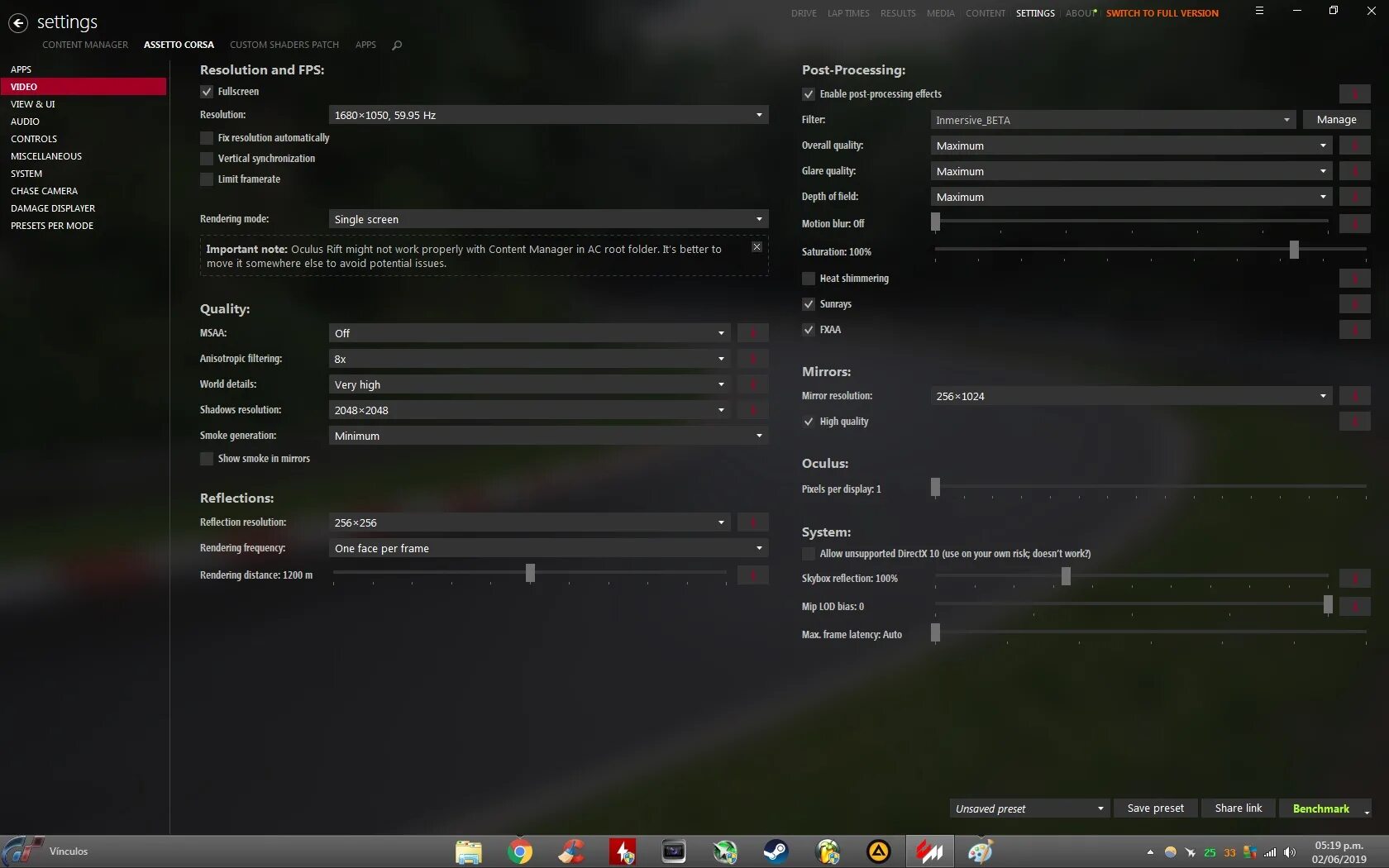The width and height of the screenshot is (1389, 868).
Task: Click red marker beside Enable post-processing effects
Action: click(1354, 94)
